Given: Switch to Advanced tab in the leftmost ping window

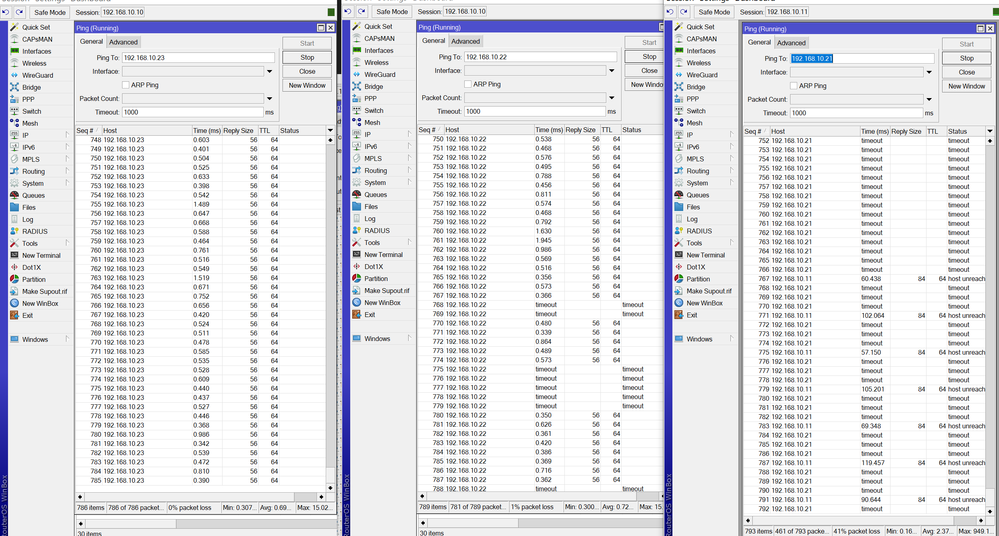Looking at the screenshot, I should 124,42.
